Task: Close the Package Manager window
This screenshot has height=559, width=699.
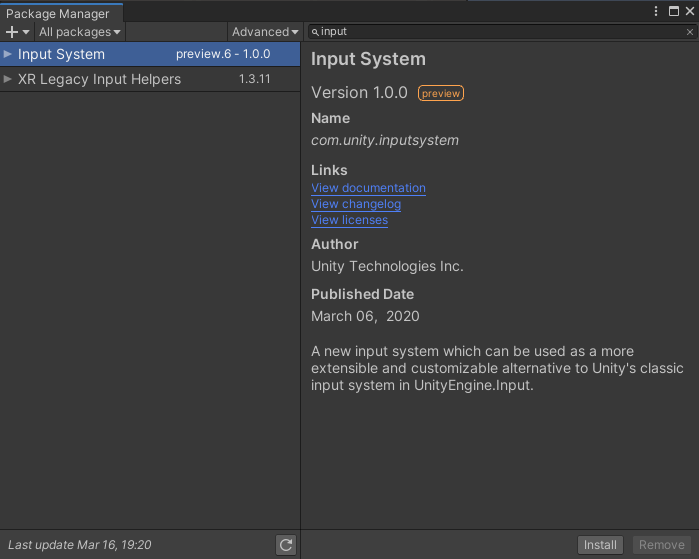Action: pos(690,11)
